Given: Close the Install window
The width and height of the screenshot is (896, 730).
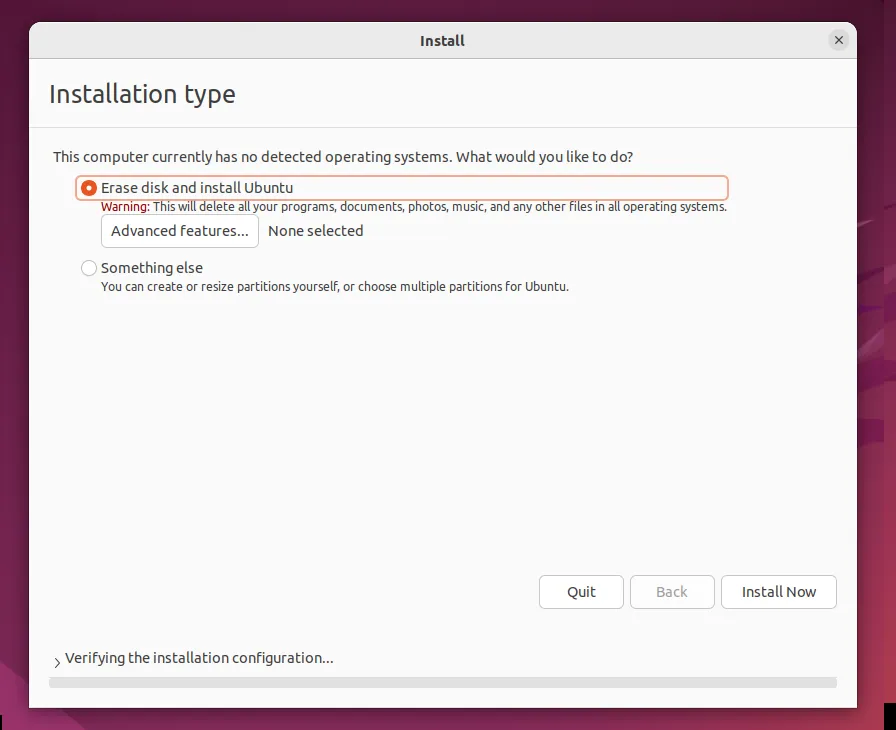Looking at the screenshot, I should tap(838, 40).
